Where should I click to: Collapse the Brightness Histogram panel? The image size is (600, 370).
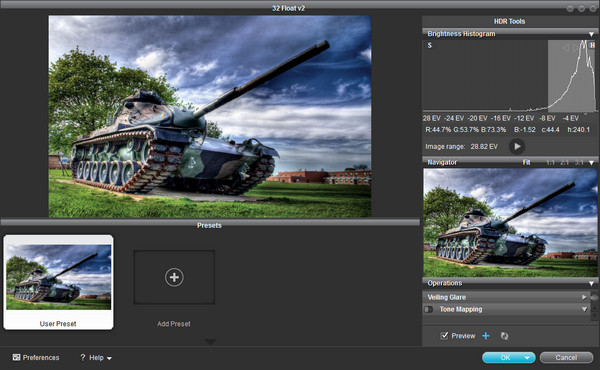[x=591, y=34]
